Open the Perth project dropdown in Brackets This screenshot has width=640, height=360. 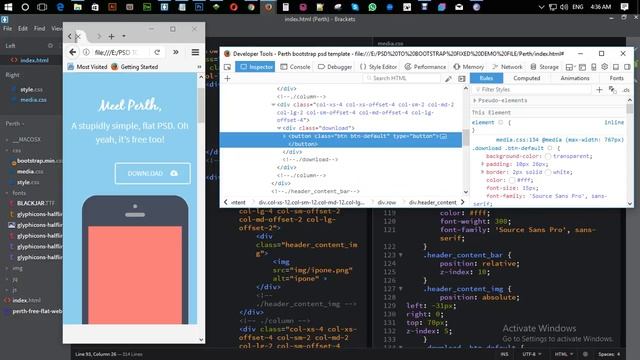coord(15,124)
